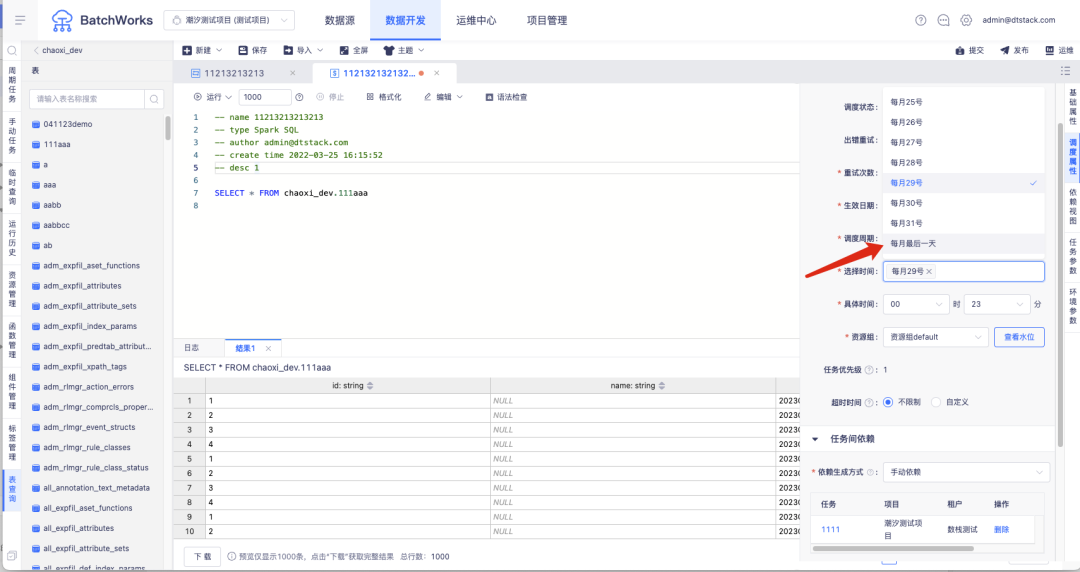Click the Save icon in toolbar
Viewport: 1080px width, 572px height.
(243, 50)
